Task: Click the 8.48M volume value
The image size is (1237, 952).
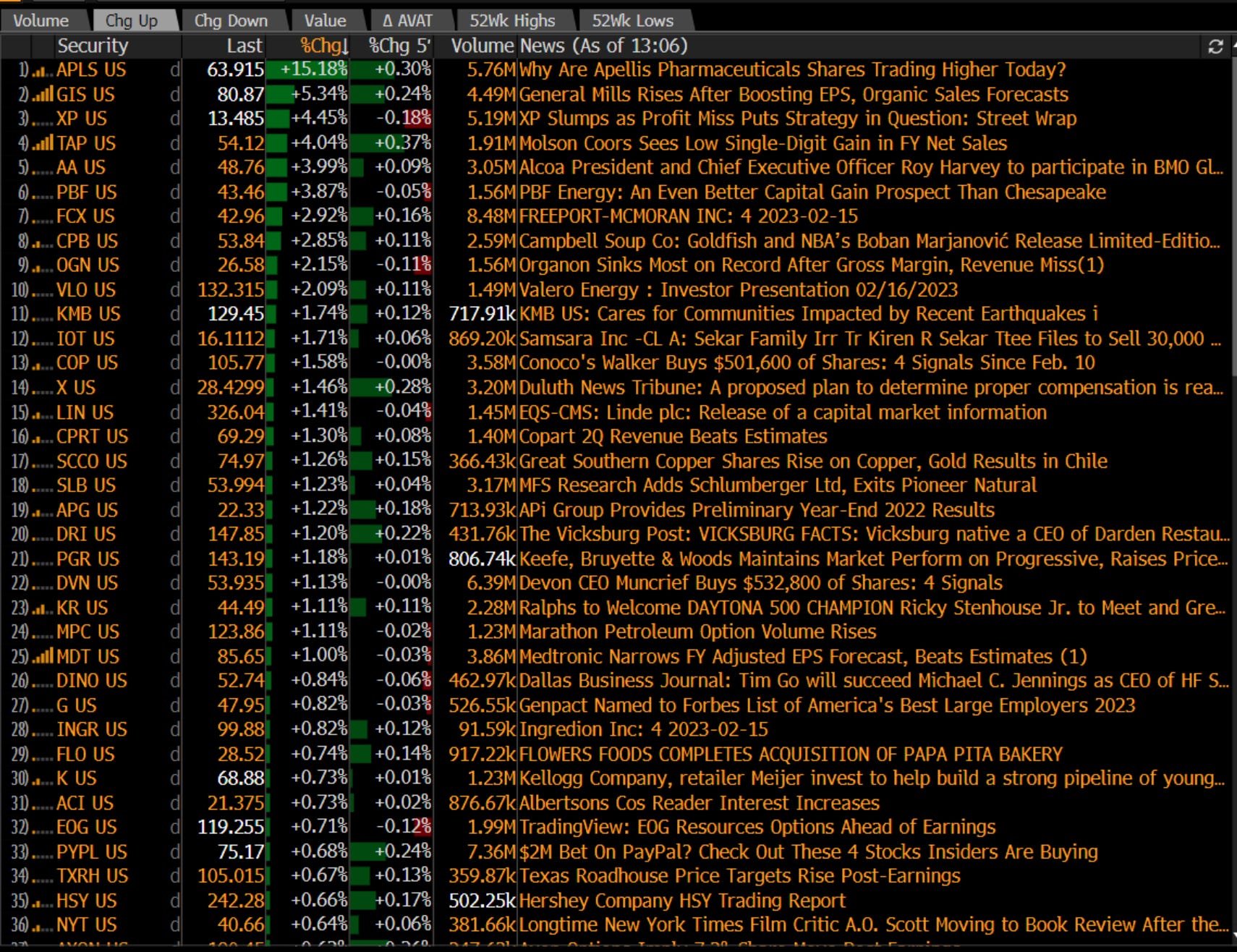Action: (491, 216)
